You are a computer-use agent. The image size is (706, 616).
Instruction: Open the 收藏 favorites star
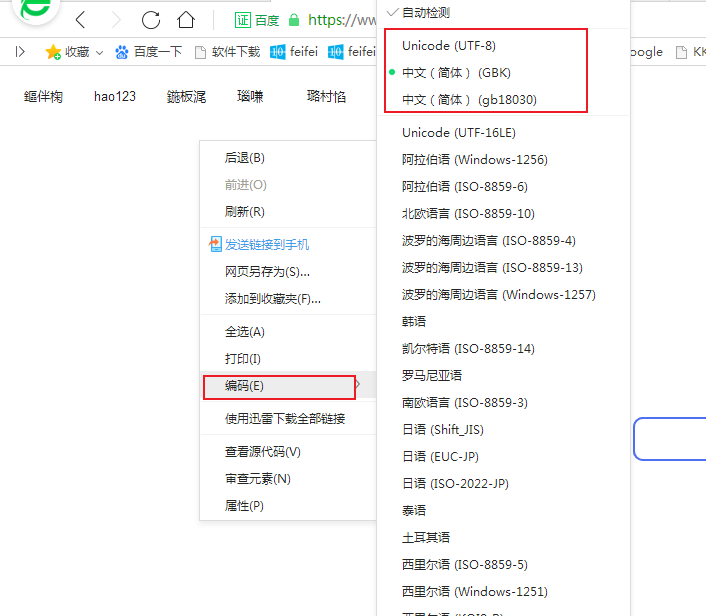[54, 52]
